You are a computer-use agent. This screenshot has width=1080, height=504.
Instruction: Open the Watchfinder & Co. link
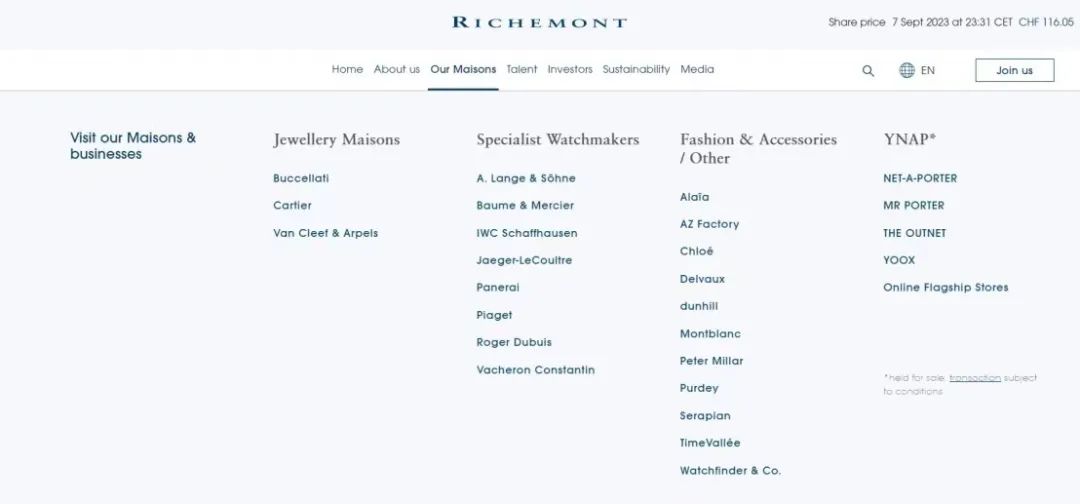click(730, 471)
